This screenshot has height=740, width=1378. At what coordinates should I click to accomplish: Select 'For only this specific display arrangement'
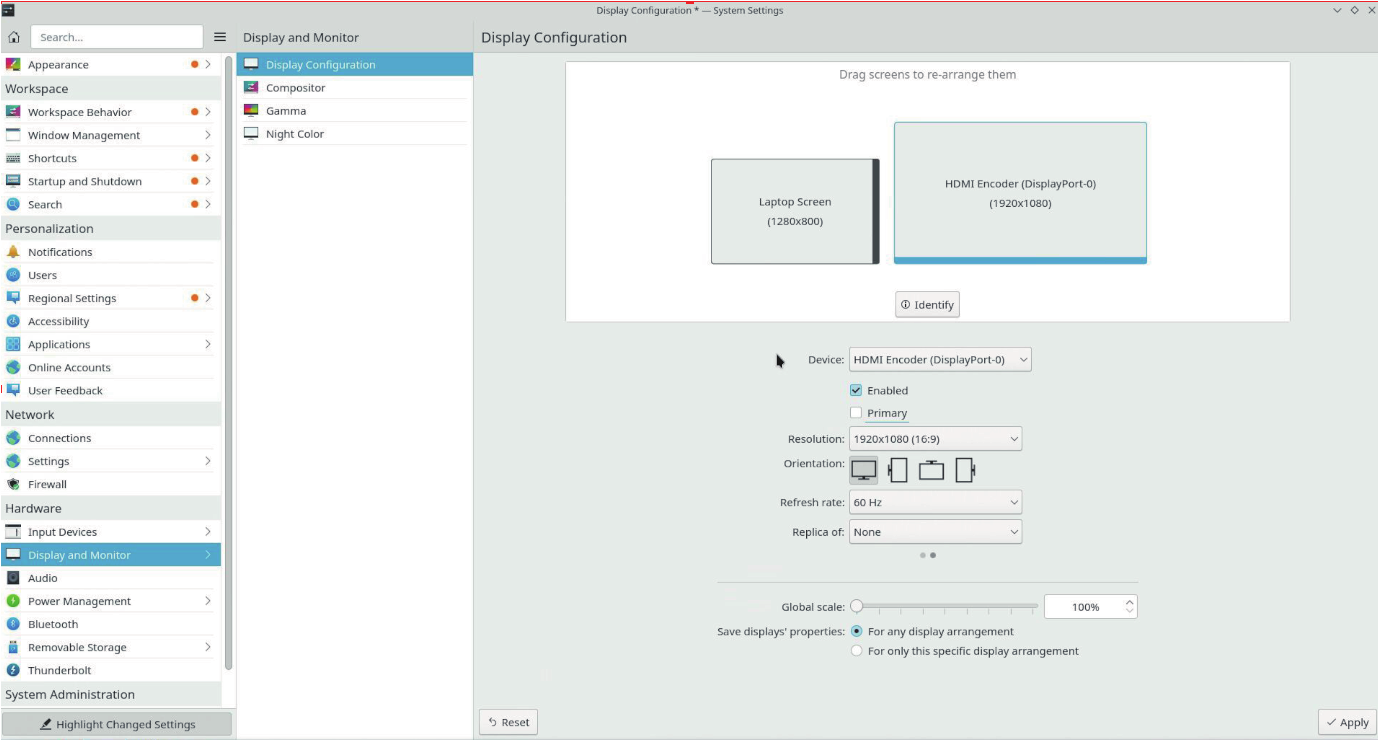coord(856,651)
